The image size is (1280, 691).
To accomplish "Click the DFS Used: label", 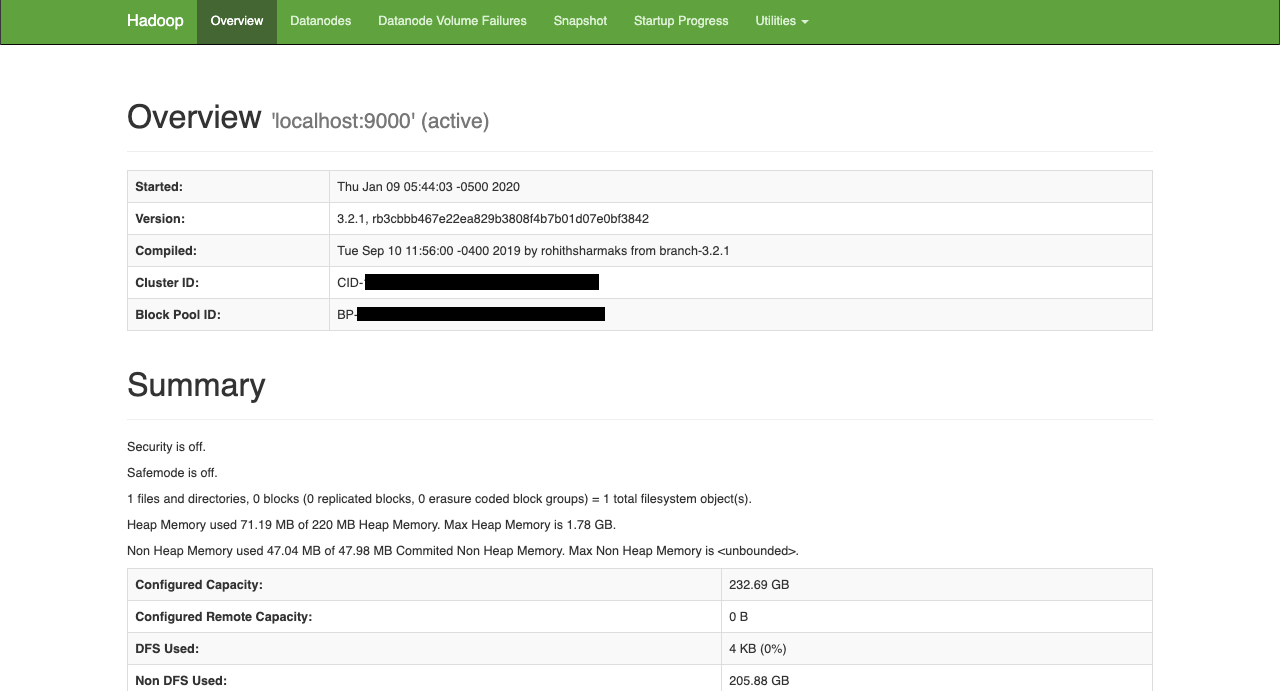I will pyautogui.click(x=167, y=649).
